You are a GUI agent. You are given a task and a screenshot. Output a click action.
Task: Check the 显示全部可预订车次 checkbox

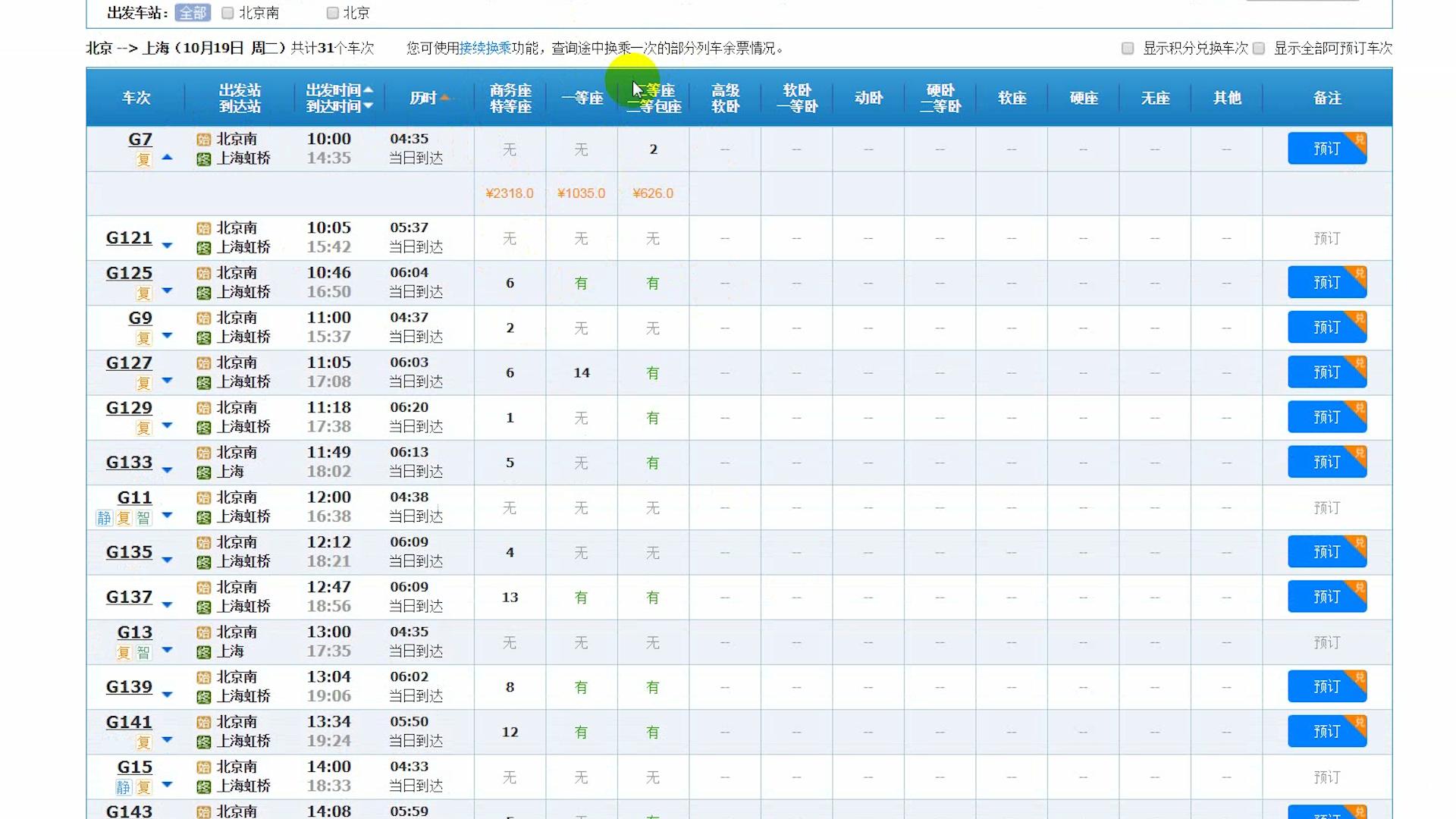click(1259, 48)
